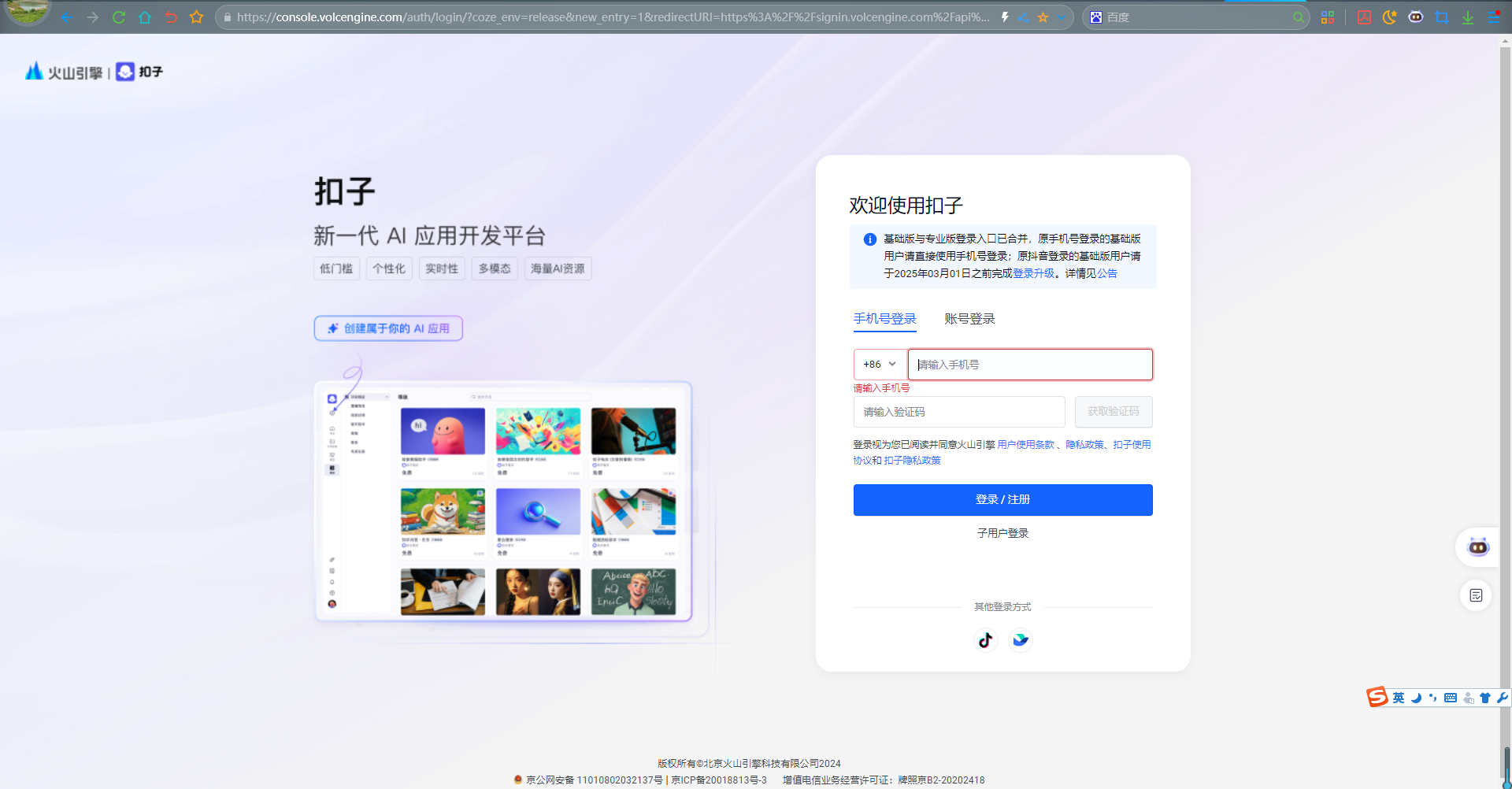Expand the address bar dropdown arrow
This screenshot has height=789, width=1512.
pos(1062,17)
